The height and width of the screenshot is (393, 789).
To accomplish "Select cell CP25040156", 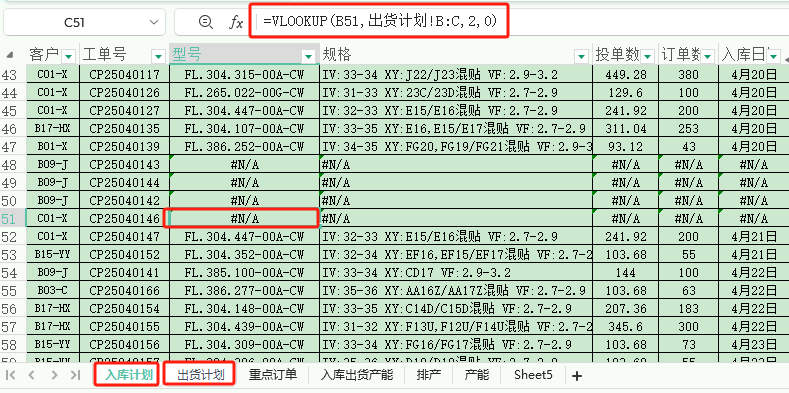I will (124, 344).
